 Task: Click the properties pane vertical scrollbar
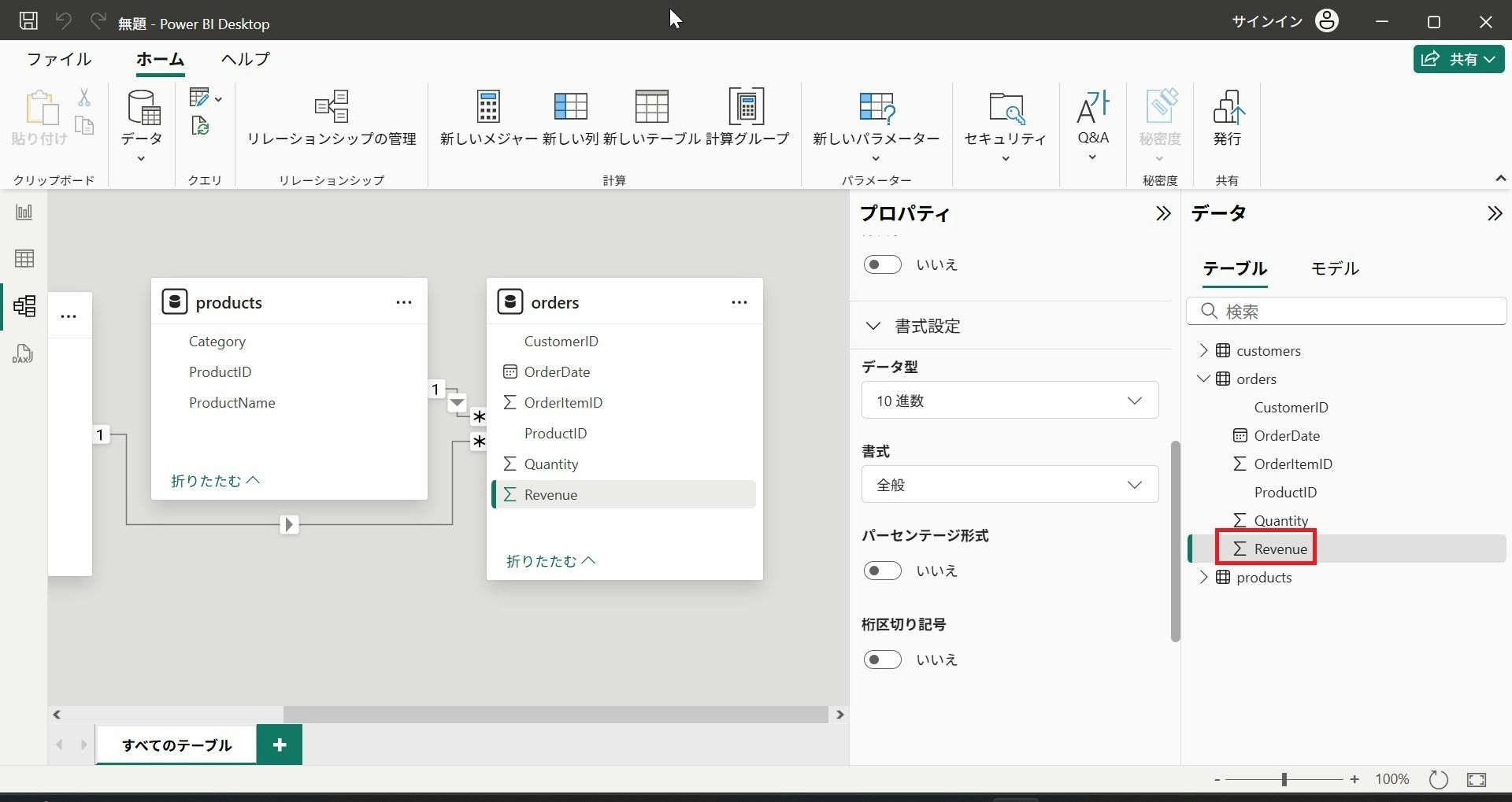click(1176, 541)
